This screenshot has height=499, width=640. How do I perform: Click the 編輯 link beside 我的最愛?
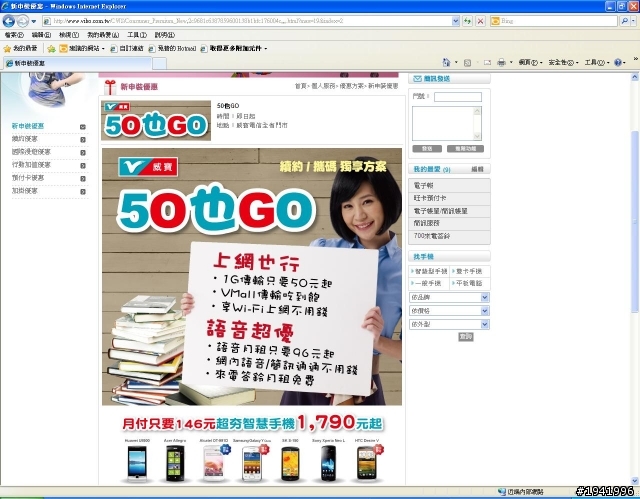click(477, 169)
